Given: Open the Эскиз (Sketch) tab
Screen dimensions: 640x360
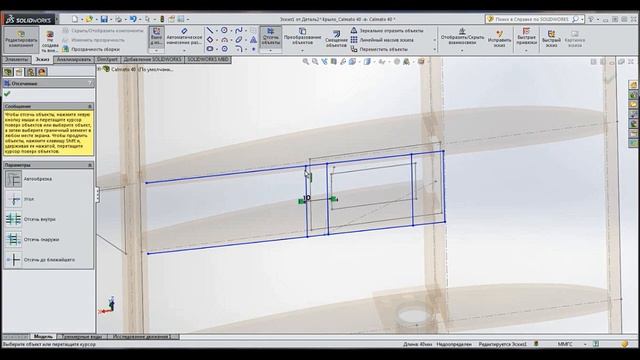Looking at the screenshot, I should click(x=42, y=60).
